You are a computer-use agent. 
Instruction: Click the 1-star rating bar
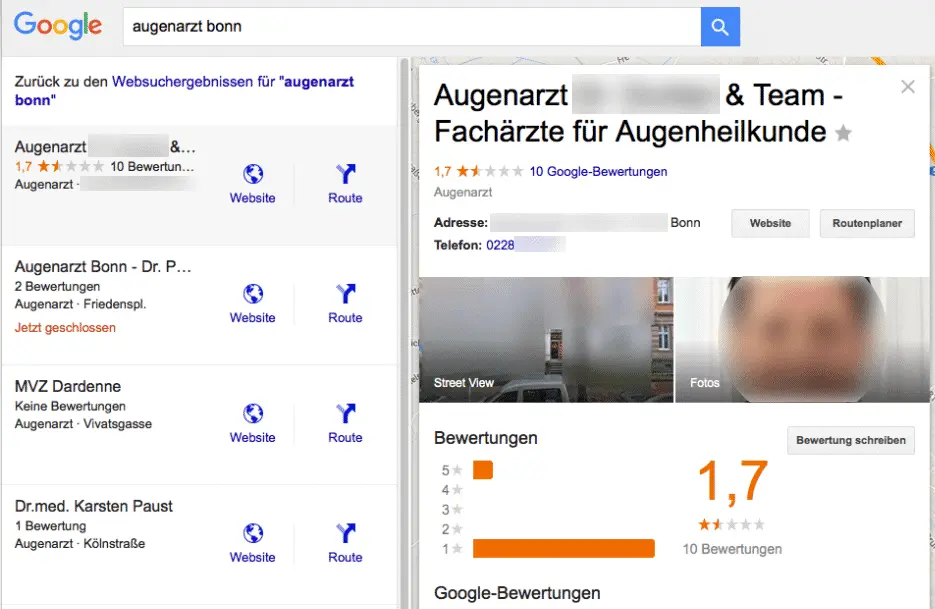point(564,548)
